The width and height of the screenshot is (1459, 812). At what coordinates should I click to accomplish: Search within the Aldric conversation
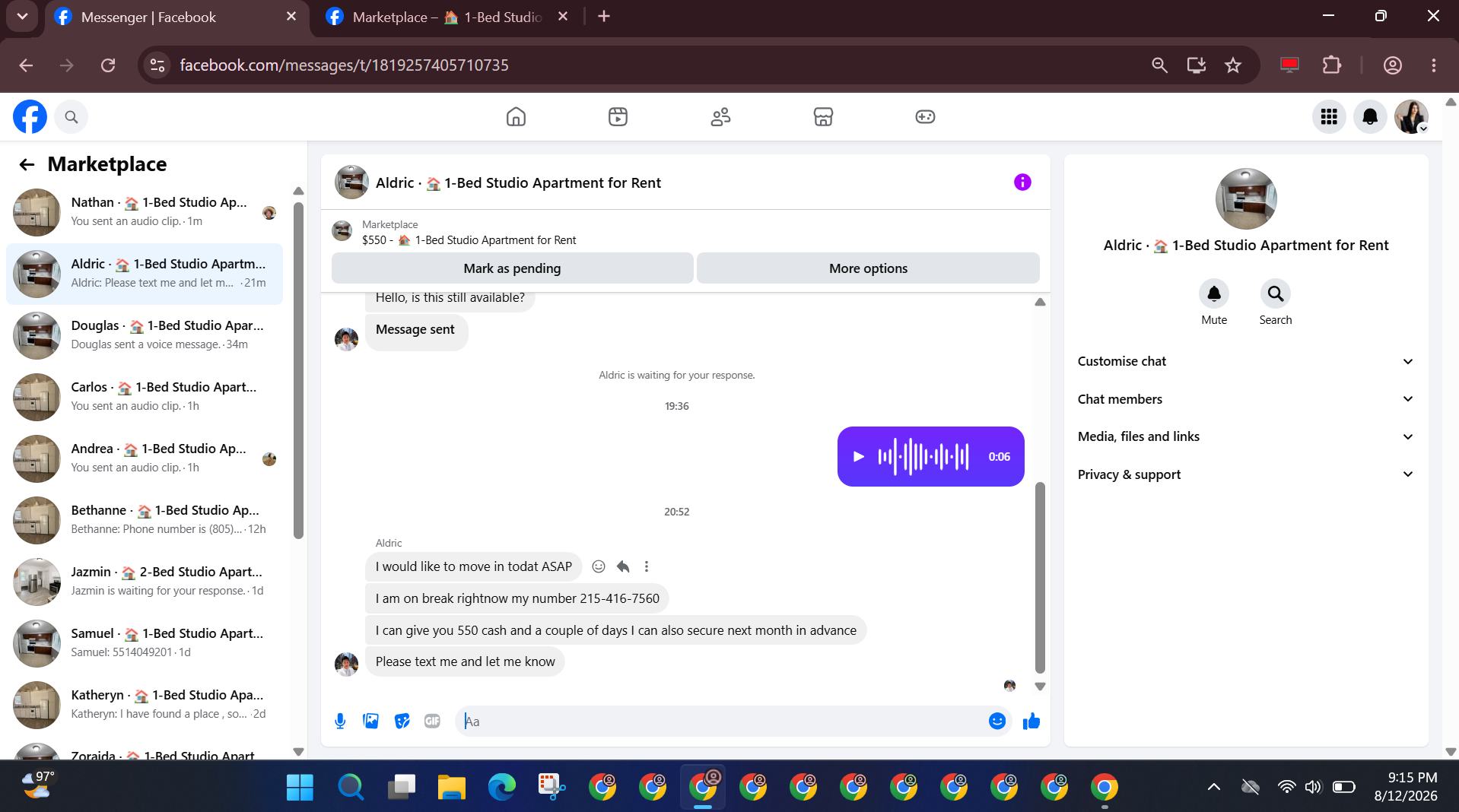[1276, 293]
